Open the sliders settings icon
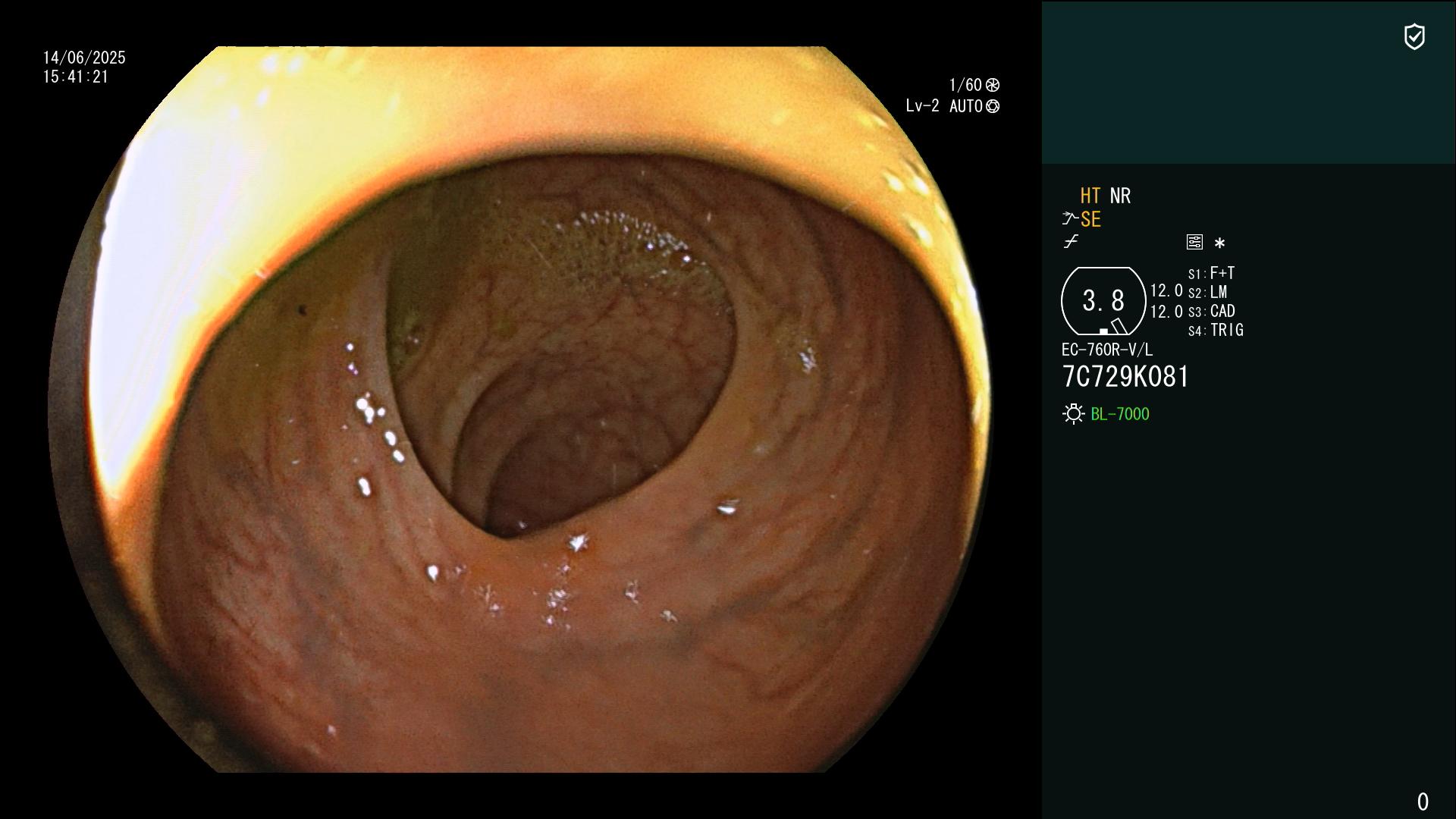Screen dimensions: 1456x819 tap(1194, 242)
